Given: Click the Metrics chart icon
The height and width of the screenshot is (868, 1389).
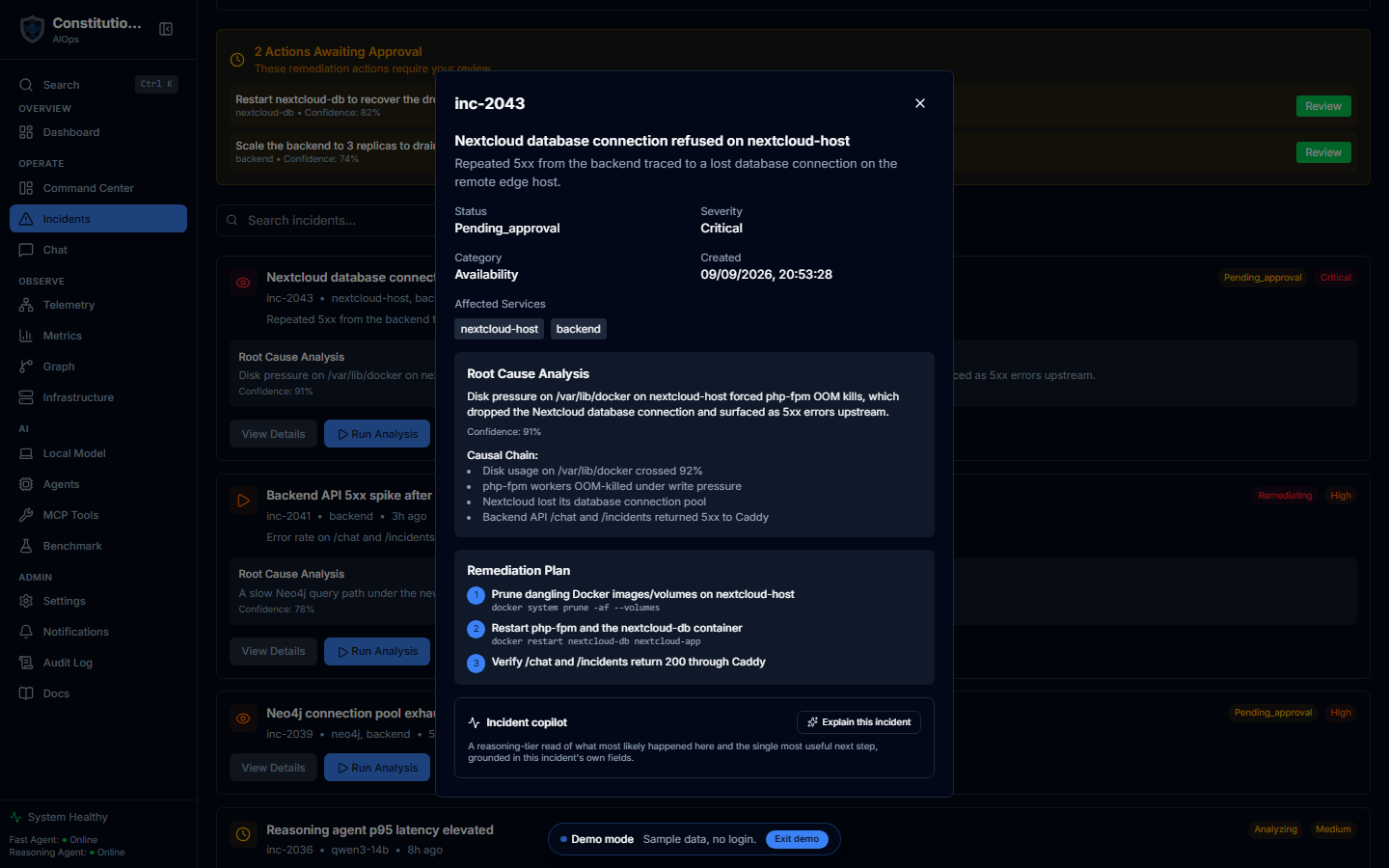Looking at the screenshot, I should [x=26, y=336].
